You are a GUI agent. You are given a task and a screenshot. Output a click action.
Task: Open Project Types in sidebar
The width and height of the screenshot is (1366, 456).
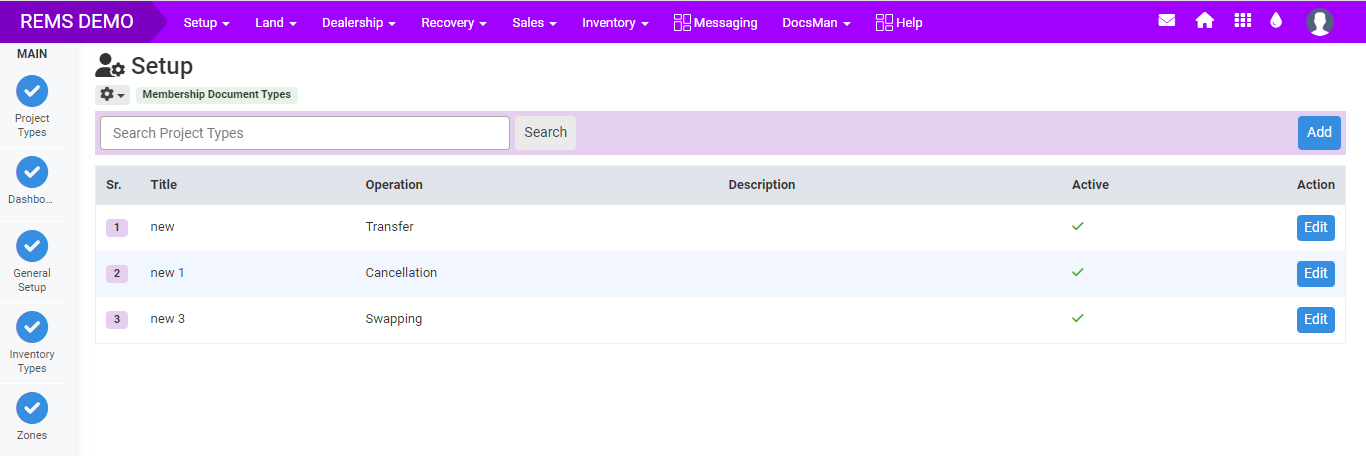click(x=32, y=91)
